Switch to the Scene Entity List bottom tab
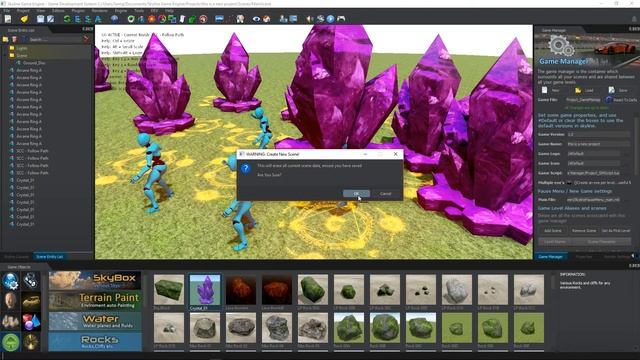The width and height of the screenshot is (640, 360). pyautogui.click(x=50, y=257)
